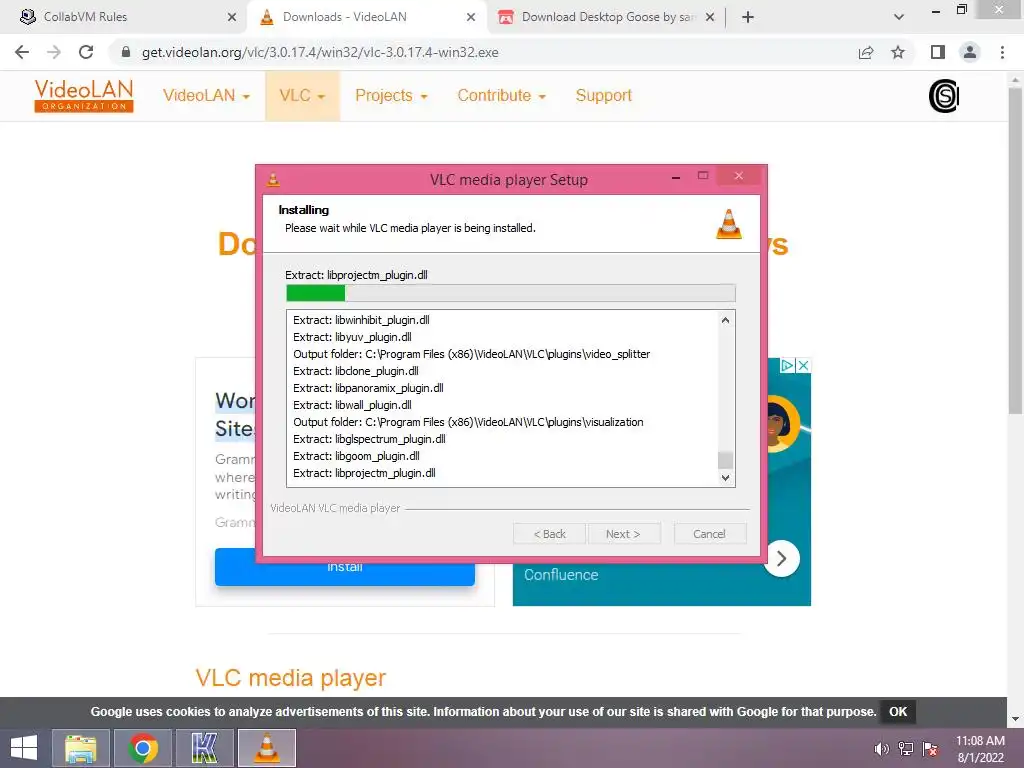Open the K application in taskbar
Image resolution: width=1024 pixels, height=768 pixels.
pos(204,748)
